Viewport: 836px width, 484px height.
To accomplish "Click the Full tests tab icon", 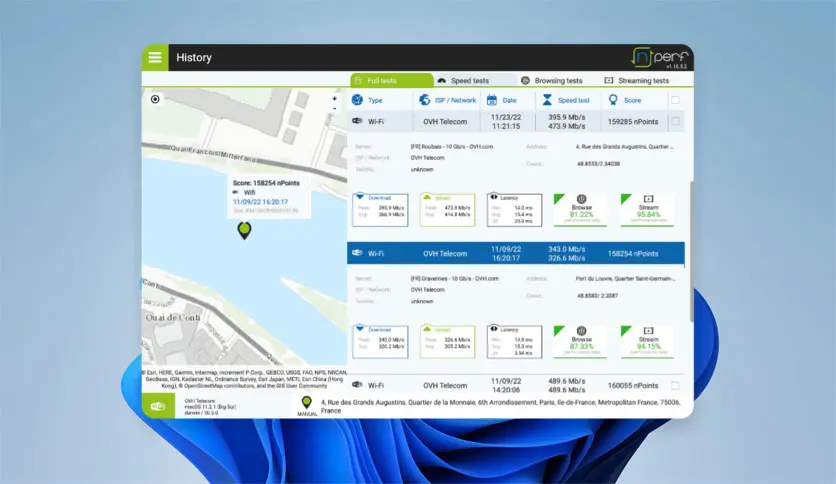I will point(358,80).
